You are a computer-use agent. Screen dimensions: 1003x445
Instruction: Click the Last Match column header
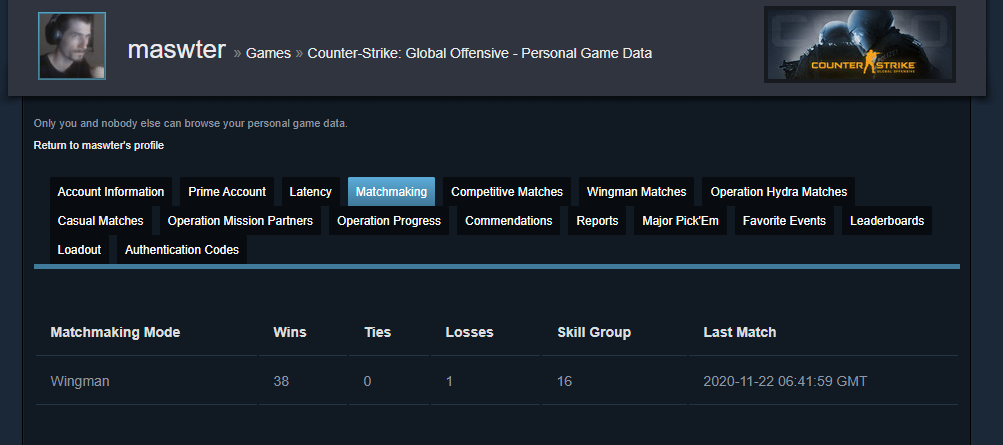(739, 332)
